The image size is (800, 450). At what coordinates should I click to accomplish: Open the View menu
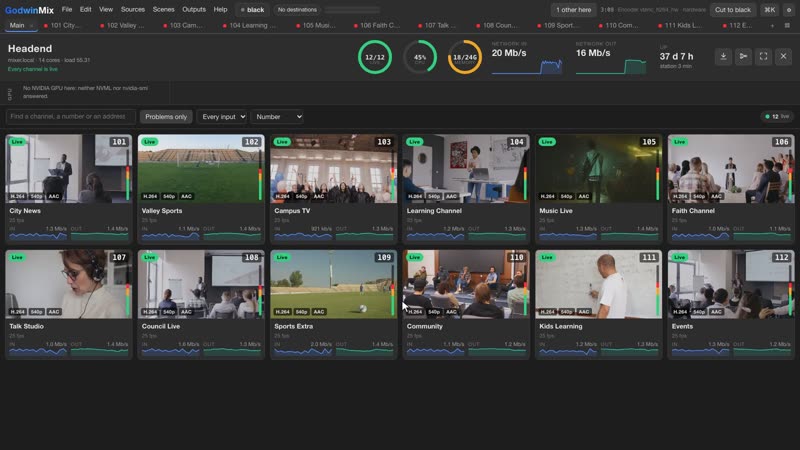click(106, 10)
